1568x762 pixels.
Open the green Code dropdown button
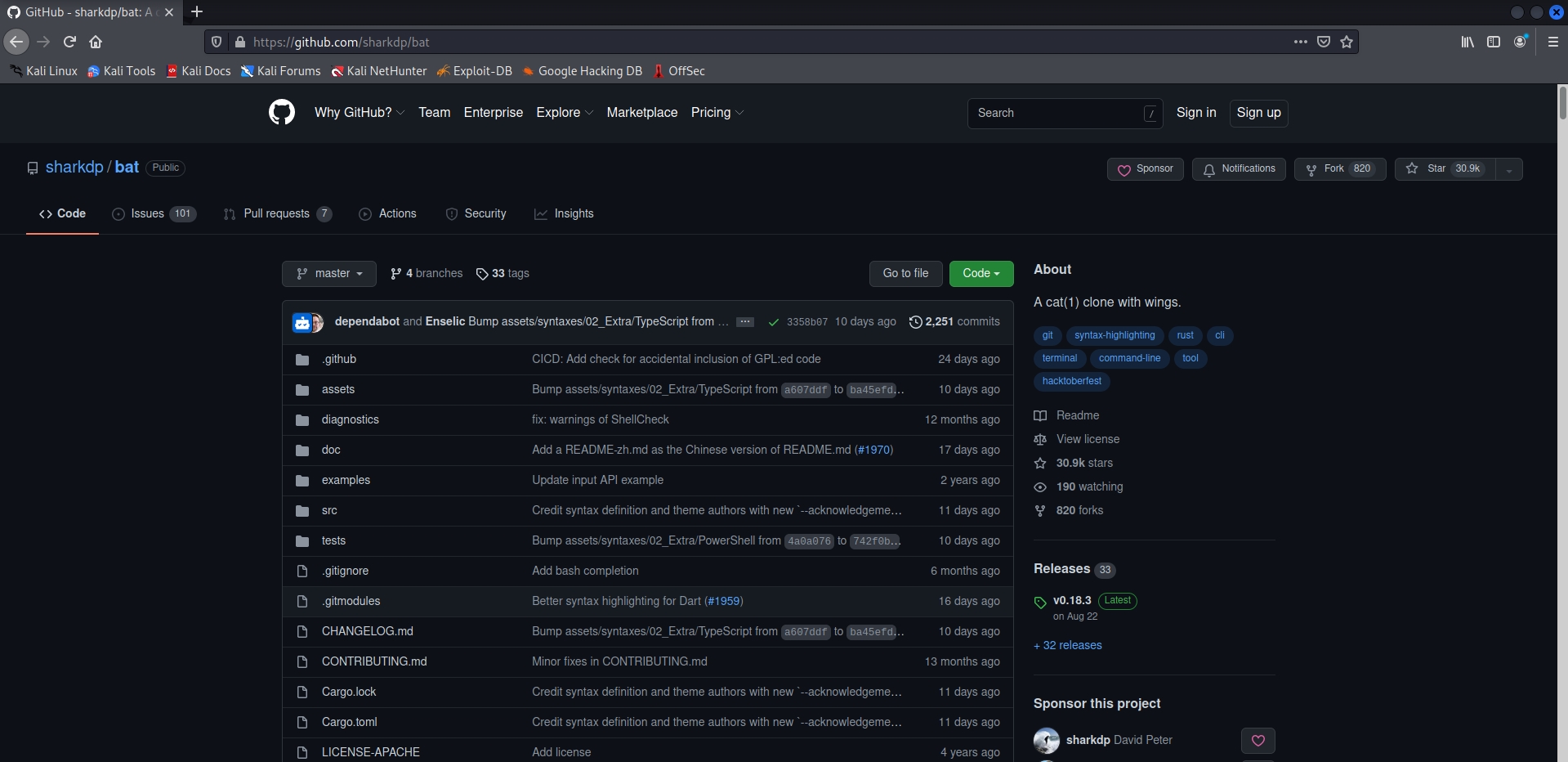(981, 274)
